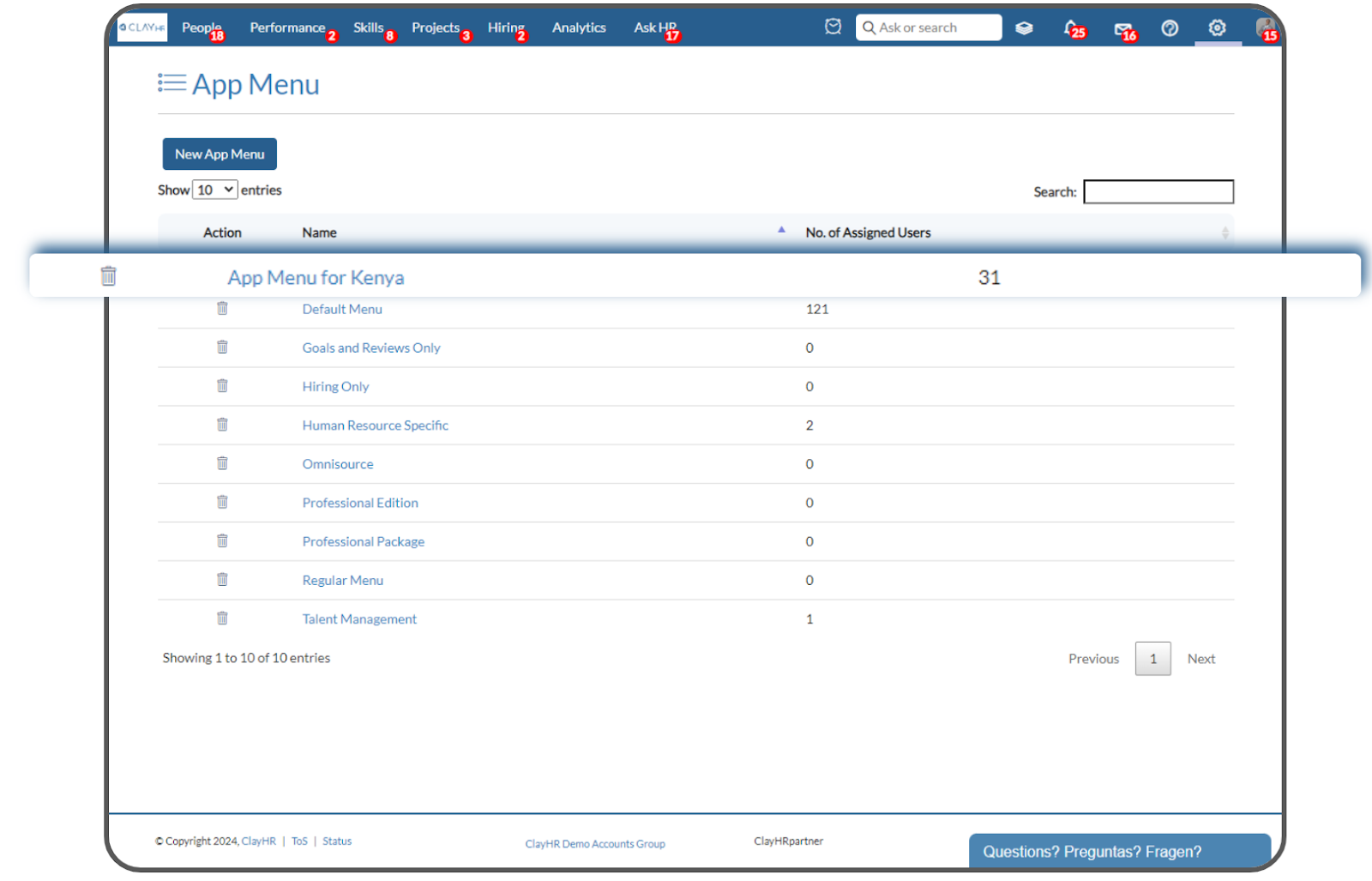
Task: Click the 121 assigned users value
Action: [x=817, y=309]
